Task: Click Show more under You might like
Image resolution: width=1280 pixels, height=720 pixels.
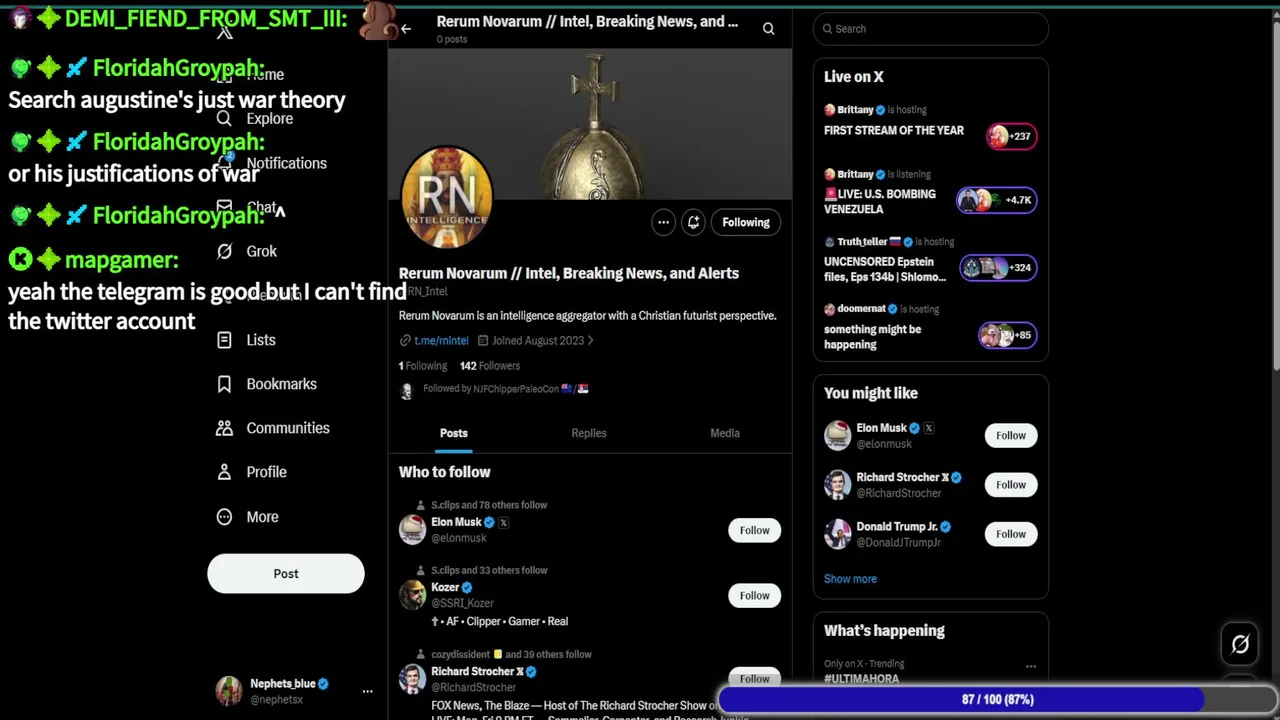Action: [850, 579]
